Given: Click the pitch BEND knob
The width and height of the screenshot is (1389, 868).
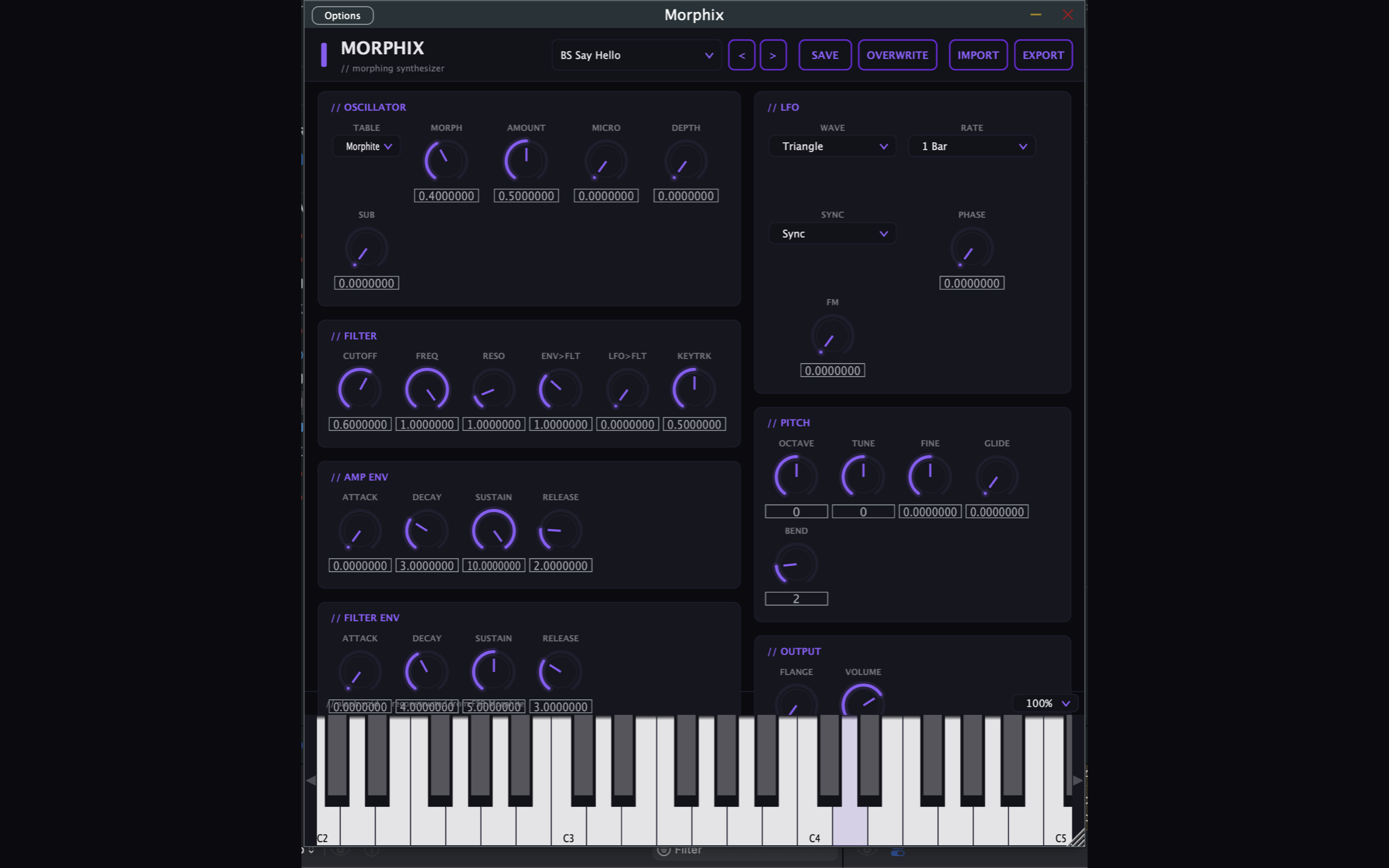Looking at the screenshot, I should pyautogui.click(x=796, y=563).
